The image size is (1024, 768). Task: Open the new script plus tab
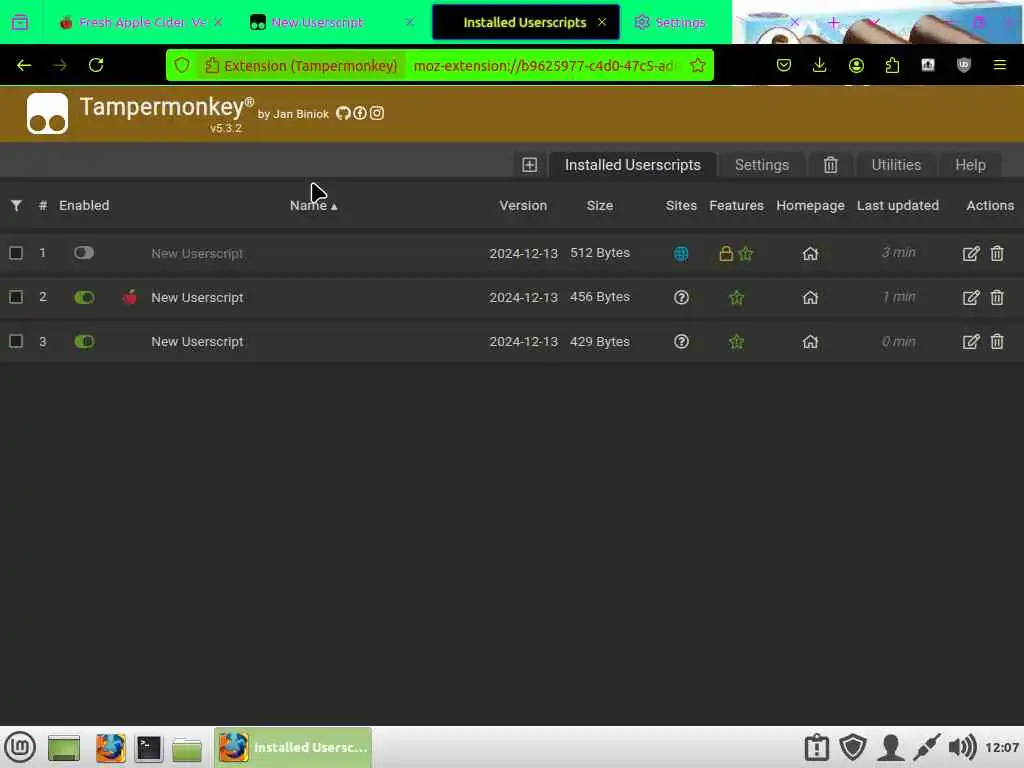pos(529,165)
